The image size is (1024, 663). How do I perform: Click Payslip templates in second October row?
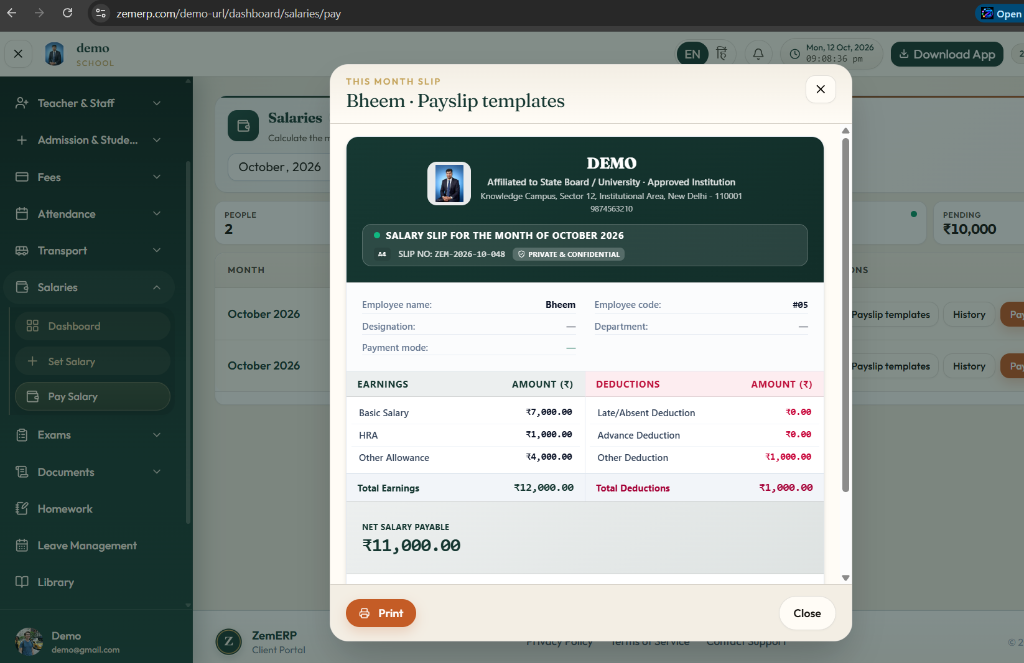(891, 366)
